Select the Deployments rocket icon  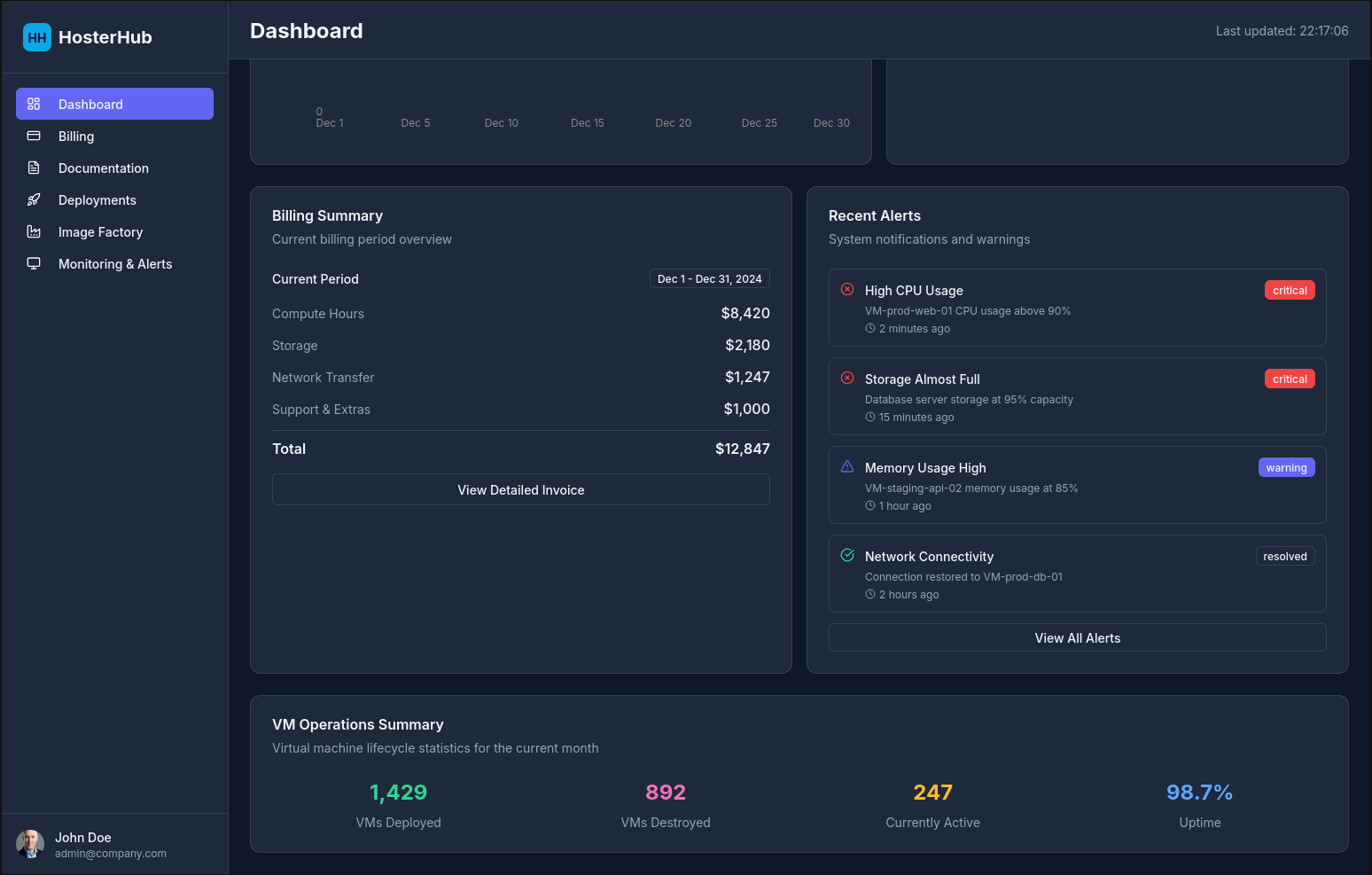pos(34,199)
